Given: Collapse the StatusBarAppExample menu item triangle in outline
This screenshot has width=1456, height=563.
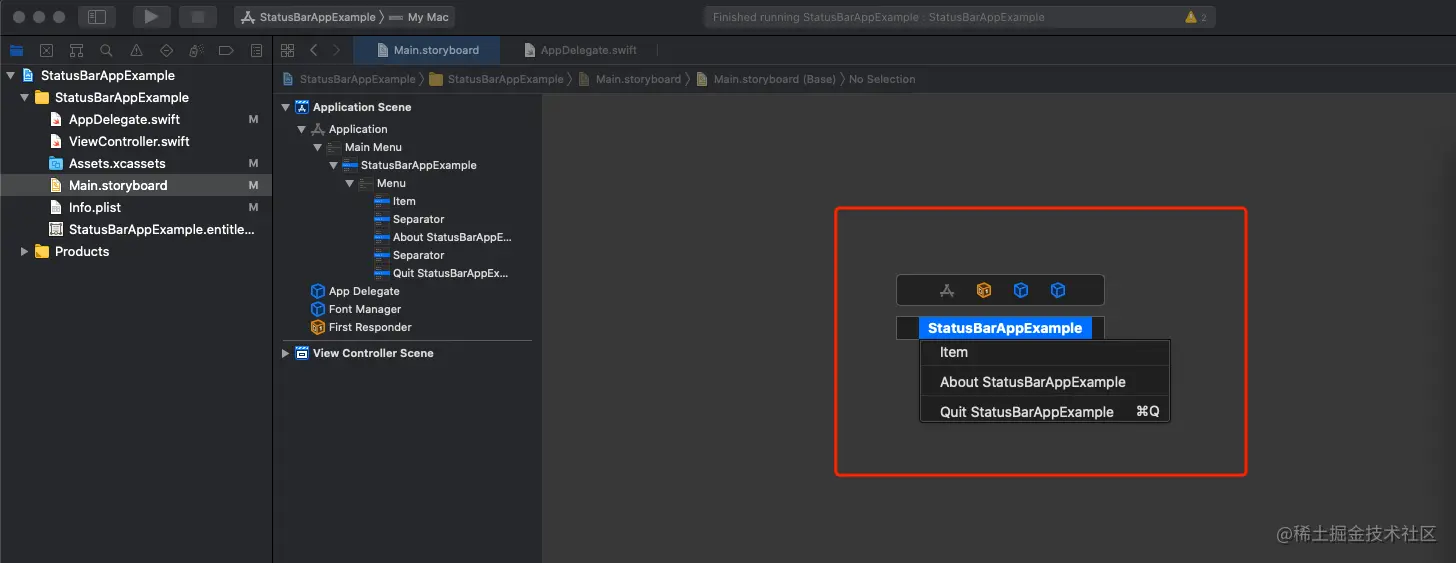Looking at the screenshot, I should 334,165.
